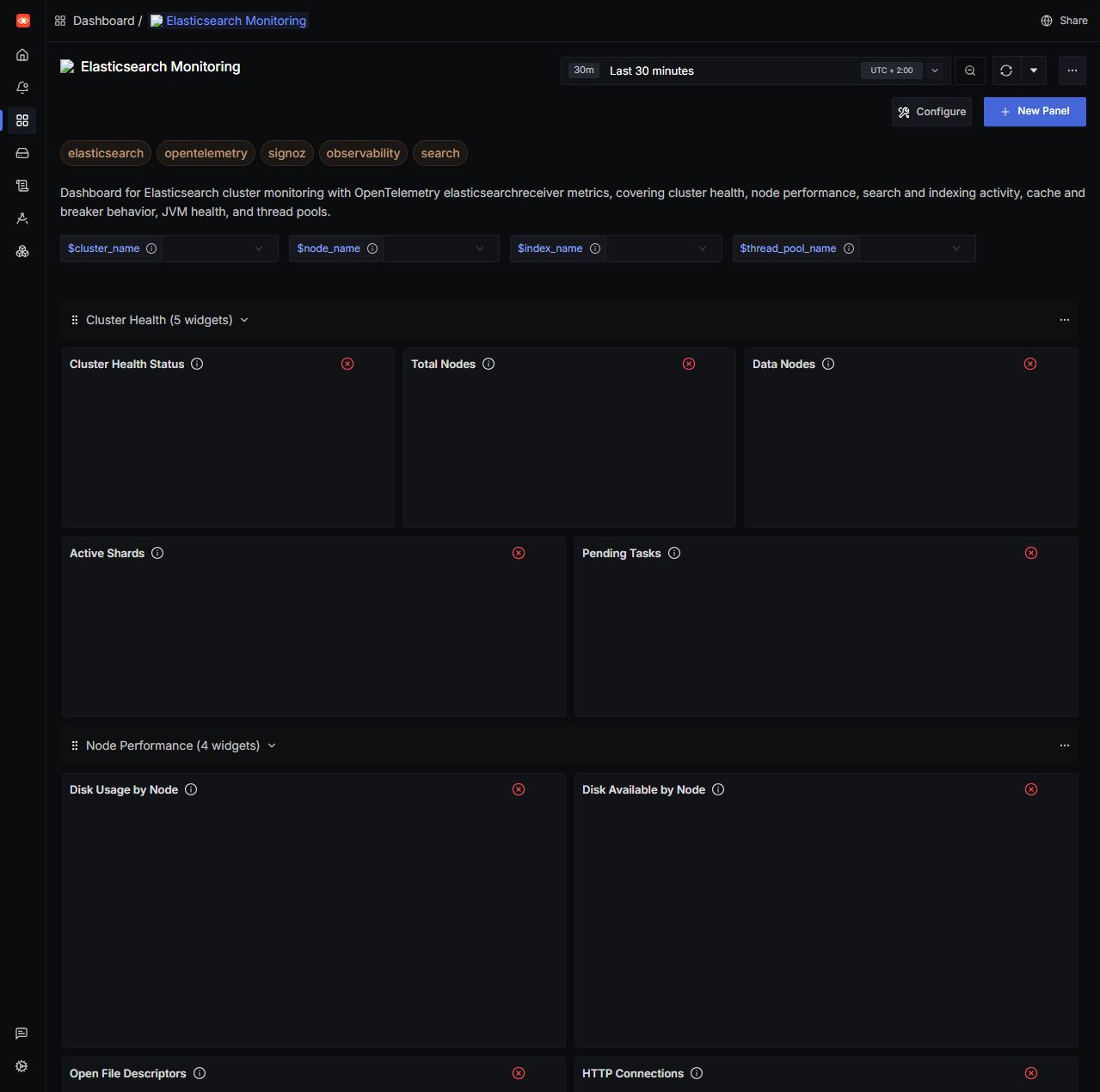Show info for $cluster_name variable

pos(151,248)
